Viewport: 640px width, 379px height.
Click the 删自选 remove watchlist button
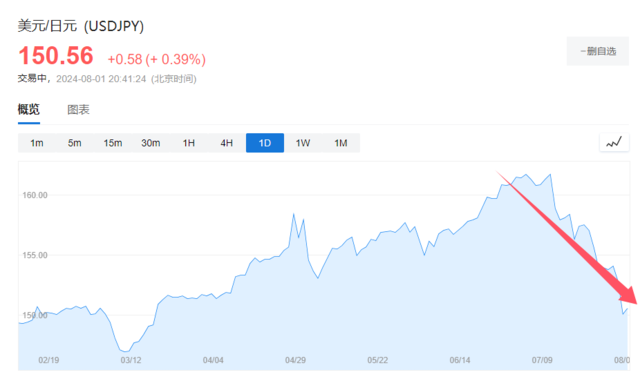click(x=598, y=51)
